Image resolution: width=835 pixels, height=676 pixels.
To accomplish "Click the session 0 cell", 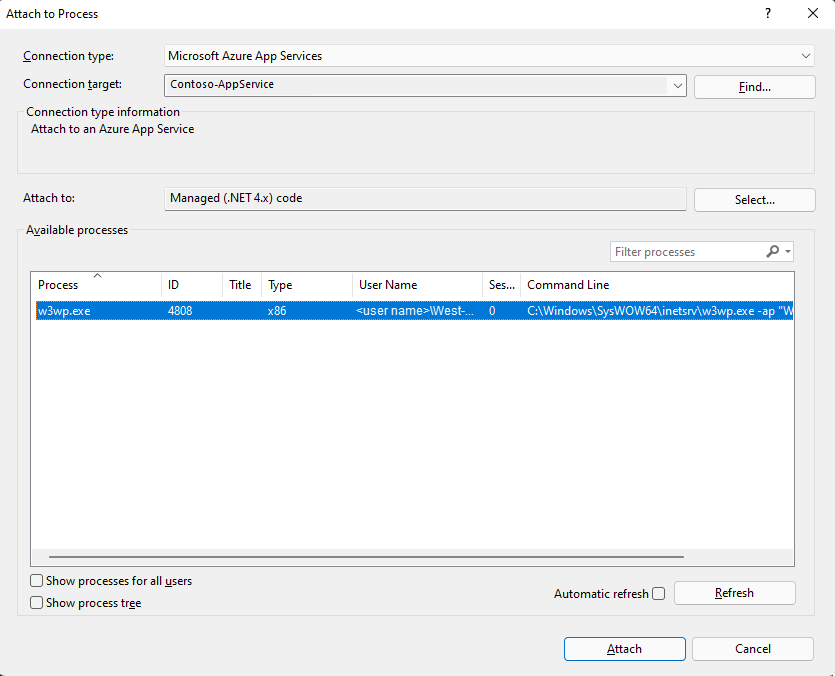I will coord(492,311).
